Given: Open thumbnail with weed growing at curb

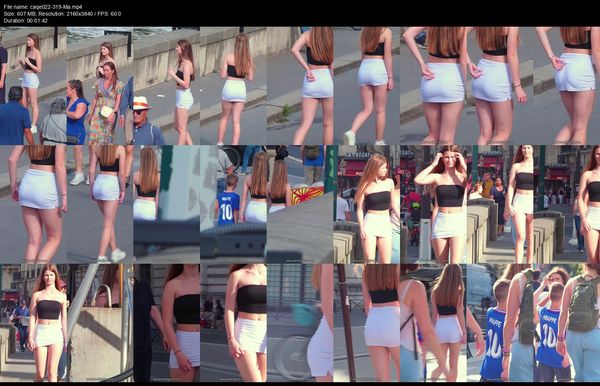Looking at the screenshot, I should [300, 86].
